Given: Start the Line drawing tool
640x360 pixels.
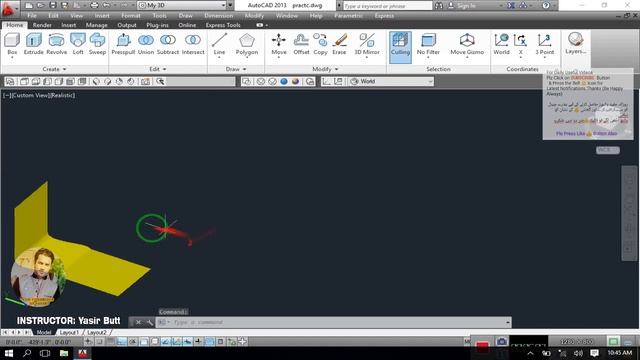Looking at the screenshot, I should 219,44.
